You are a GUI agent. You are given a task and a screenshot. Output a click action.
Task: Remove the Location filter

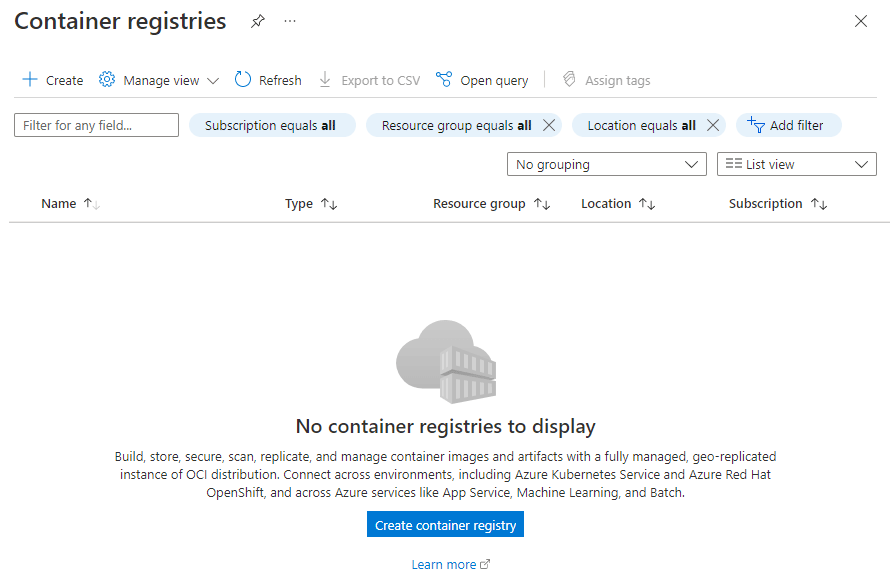[x=713, y=125]
